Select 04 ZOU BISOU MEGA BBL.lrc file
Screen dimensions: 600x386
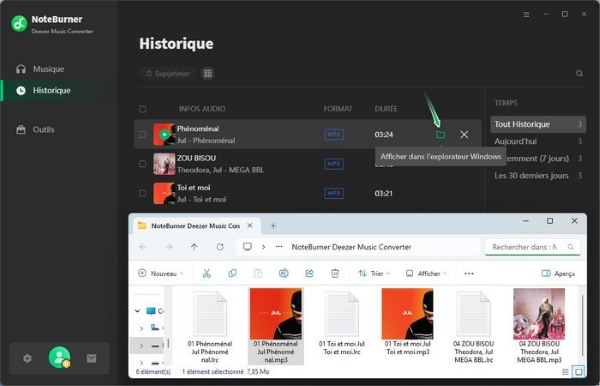tap(473, 327)
